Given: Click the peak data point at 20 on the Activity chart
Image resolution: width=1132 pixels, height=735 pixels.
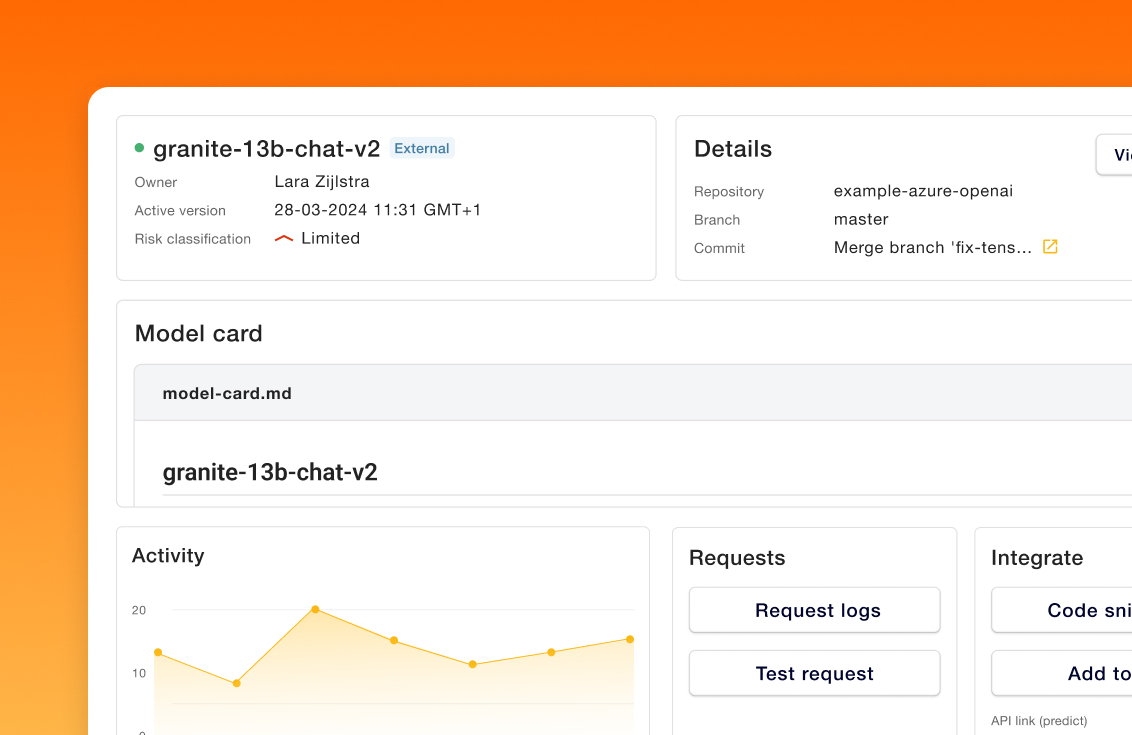Looking at the screenshot, I should [315, 609].
